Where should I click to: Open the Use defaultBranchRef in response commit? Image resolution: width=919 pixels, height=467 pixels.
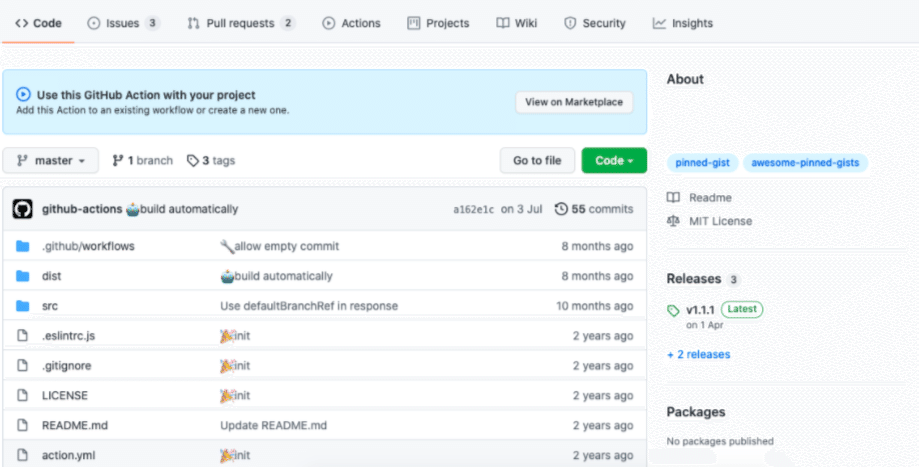tap(309, 306)
